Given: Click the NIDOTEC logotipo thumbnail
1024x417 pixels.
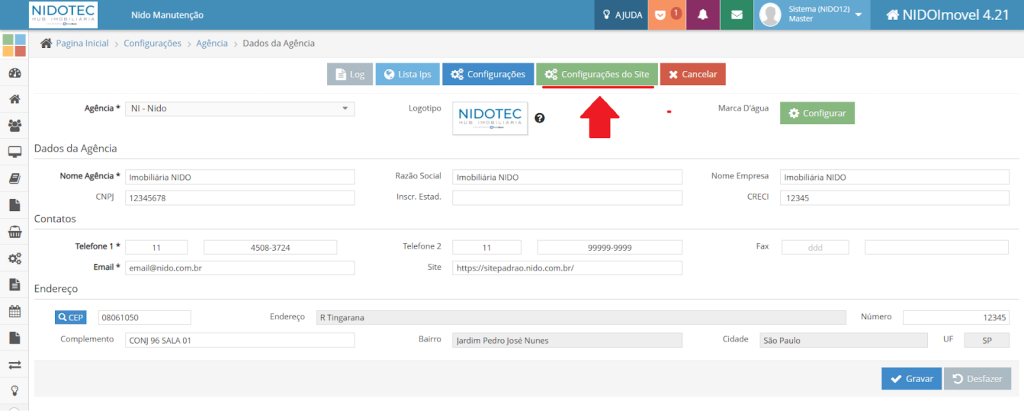Looking at the screenshot, I should 489,118.
